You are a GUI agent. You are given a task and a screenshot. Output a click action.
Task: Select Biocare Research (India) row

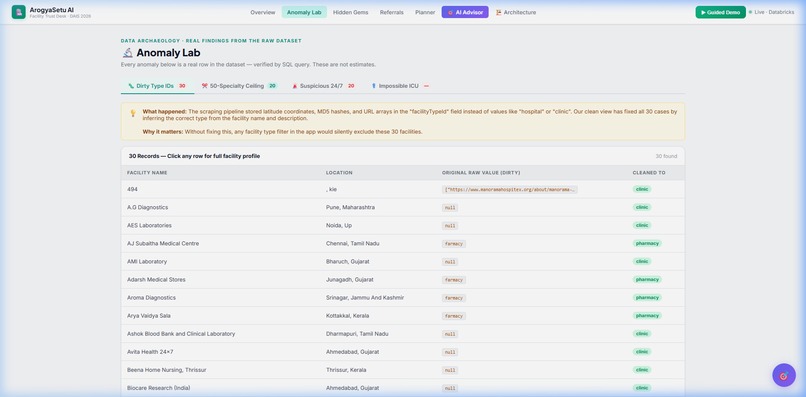point(402,388)
